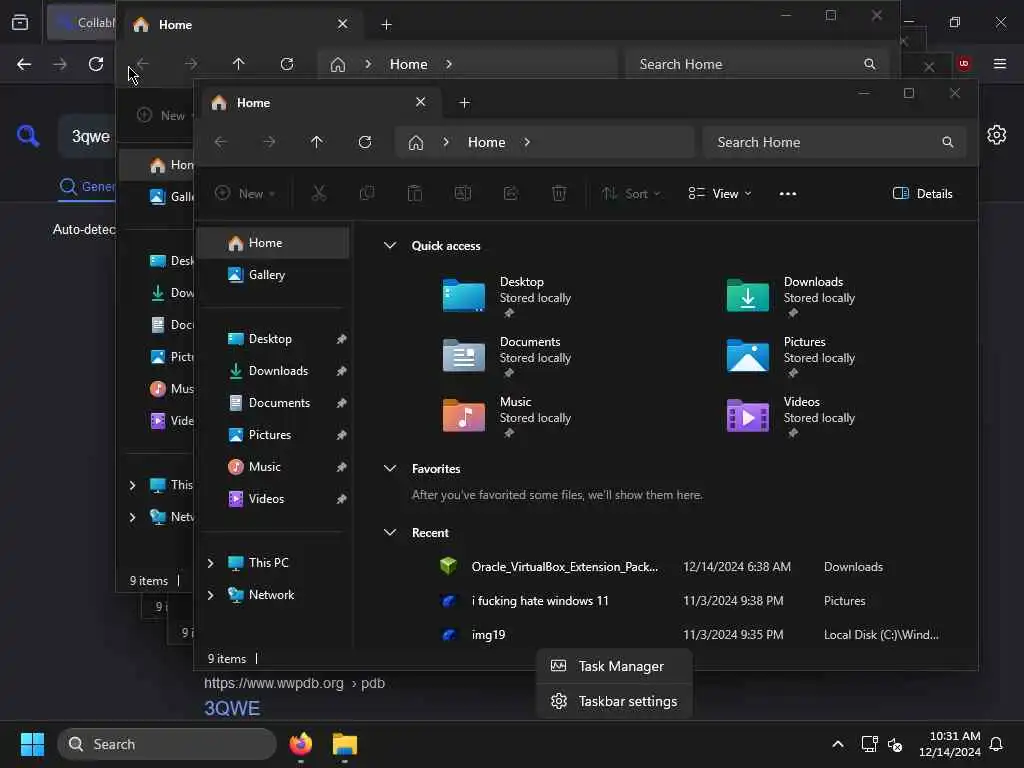Add new tab in front Explorer window

464,103
